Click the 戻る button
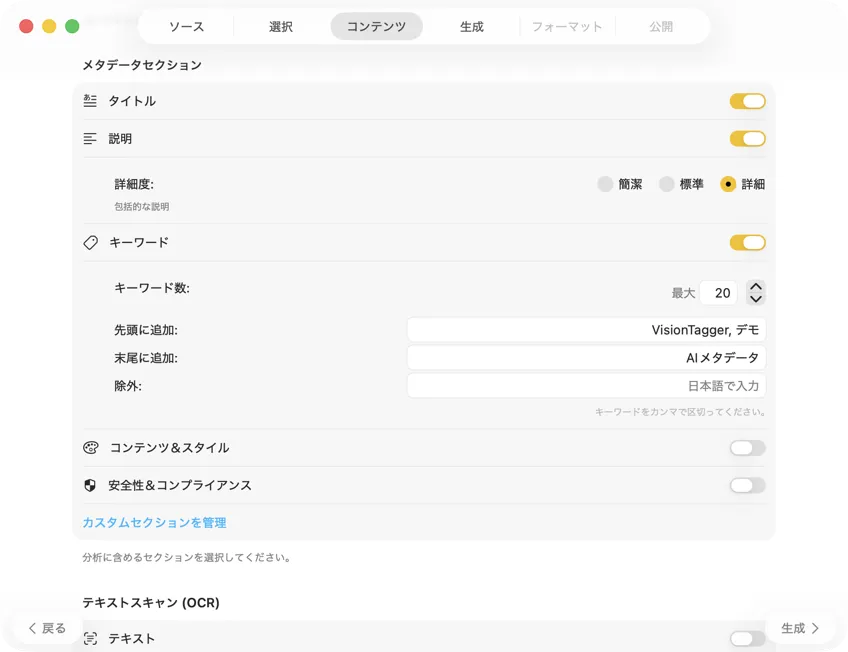Image resolution: width=848 pixels, height=652 pixels. click(45, 628)
